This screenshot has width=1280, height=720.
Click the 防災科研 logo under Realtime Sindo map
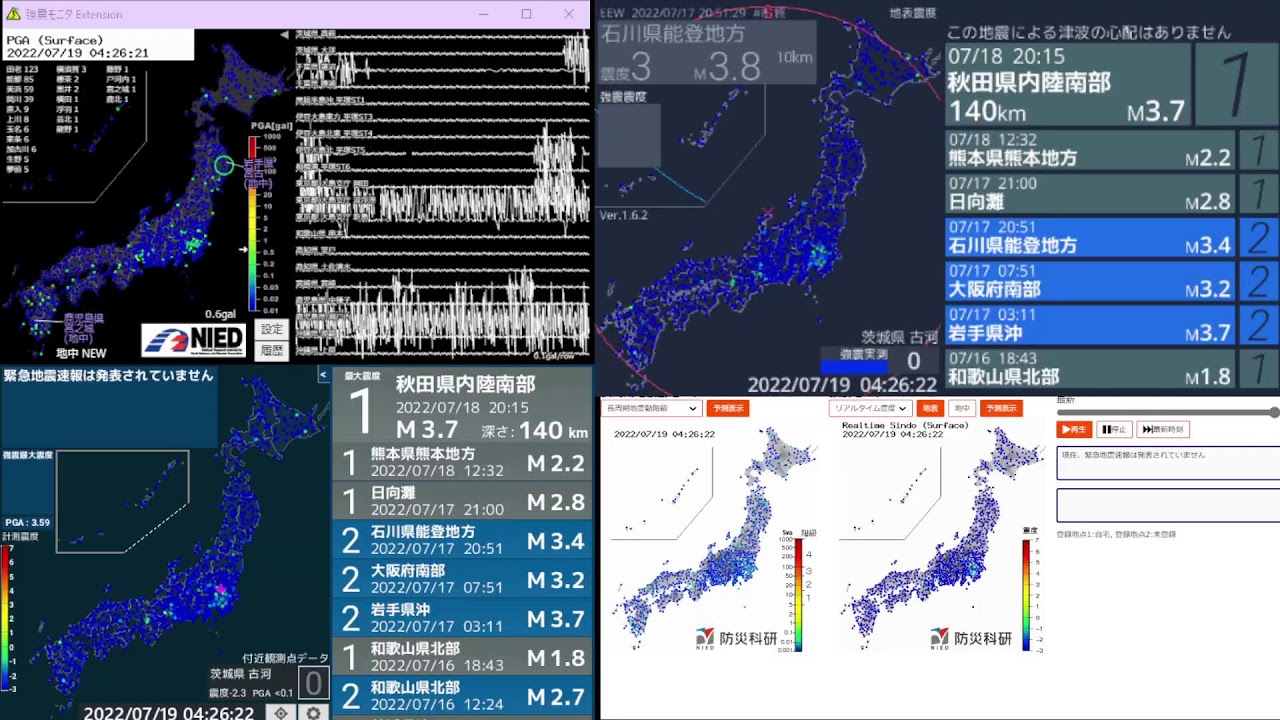tap(970, 638)
